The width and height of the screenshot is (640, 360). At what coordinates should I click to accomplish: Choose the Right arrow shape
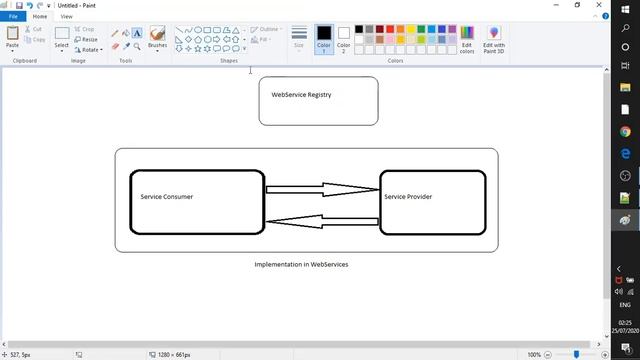tap(217, 40)
